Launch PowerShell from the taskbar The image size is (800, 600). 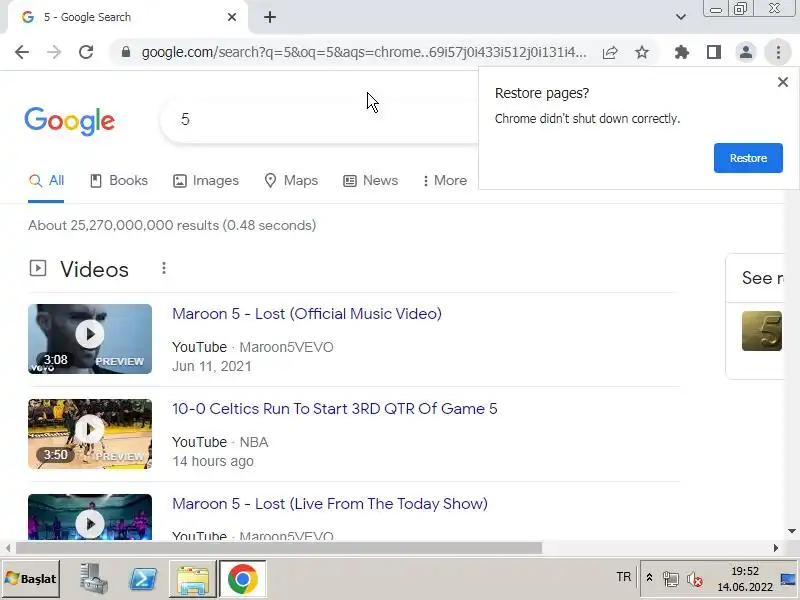point(143,579)
